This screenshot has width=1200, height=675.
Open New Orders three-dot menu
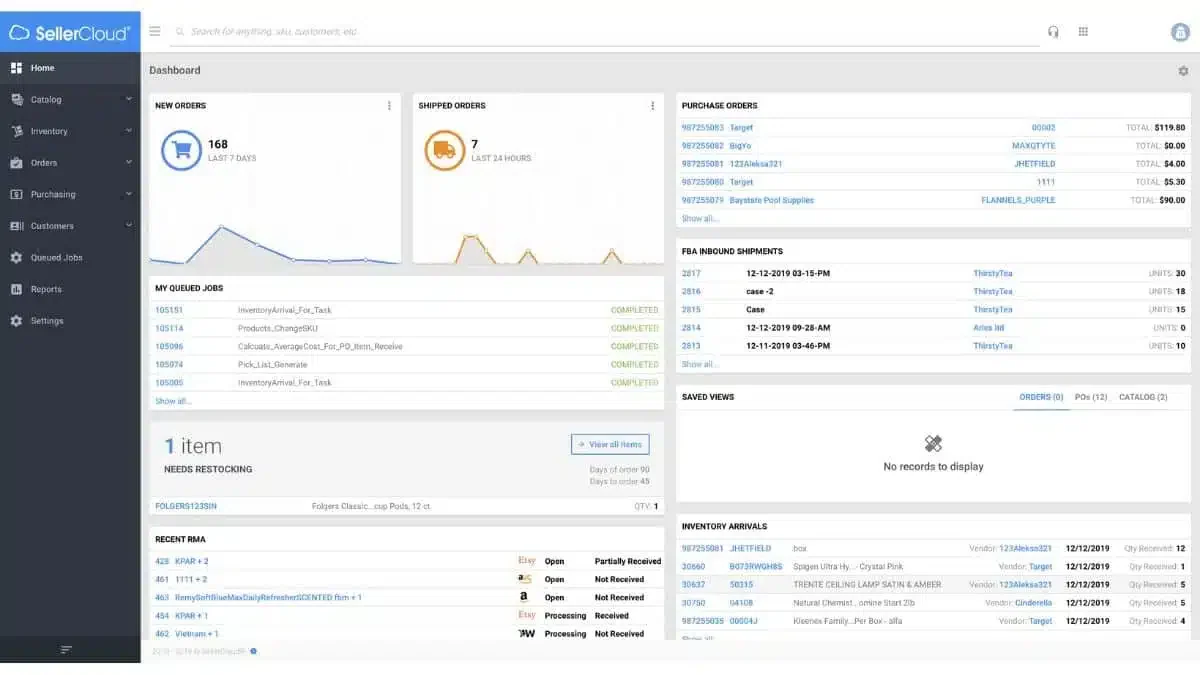[x=389, y=106]
